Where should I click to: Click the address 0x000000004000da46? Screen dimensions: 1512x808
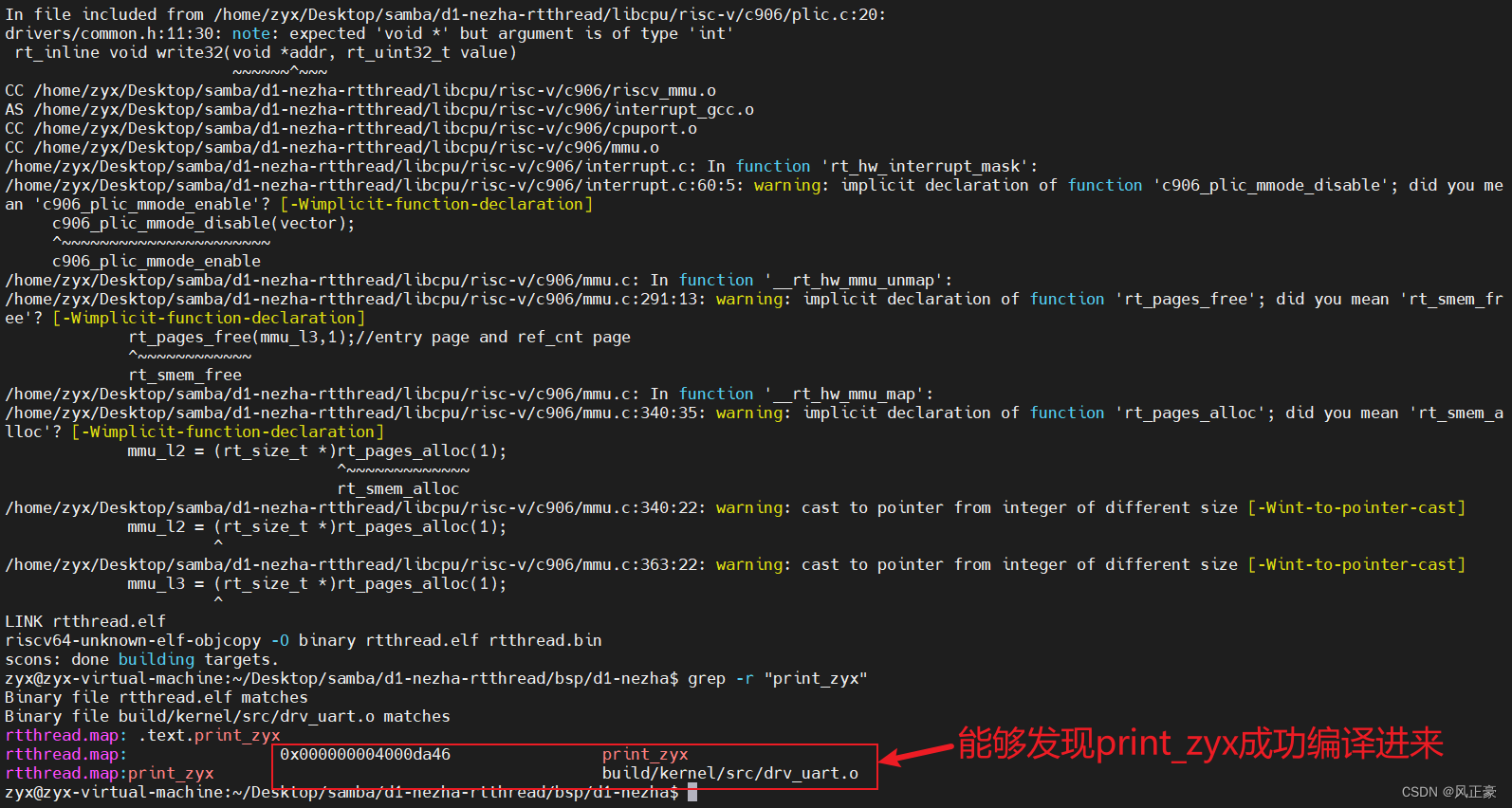(x=365, y=754)
